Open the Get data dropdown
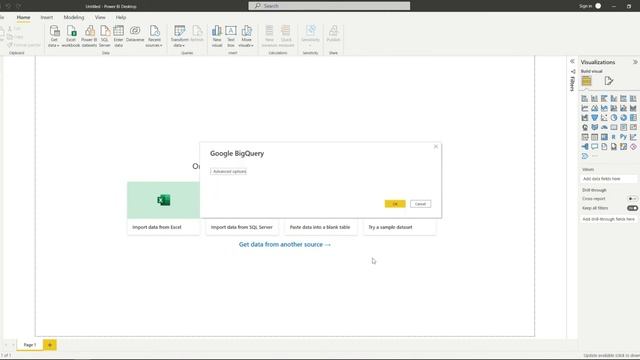The image size is (640, 360). point(54,36)
